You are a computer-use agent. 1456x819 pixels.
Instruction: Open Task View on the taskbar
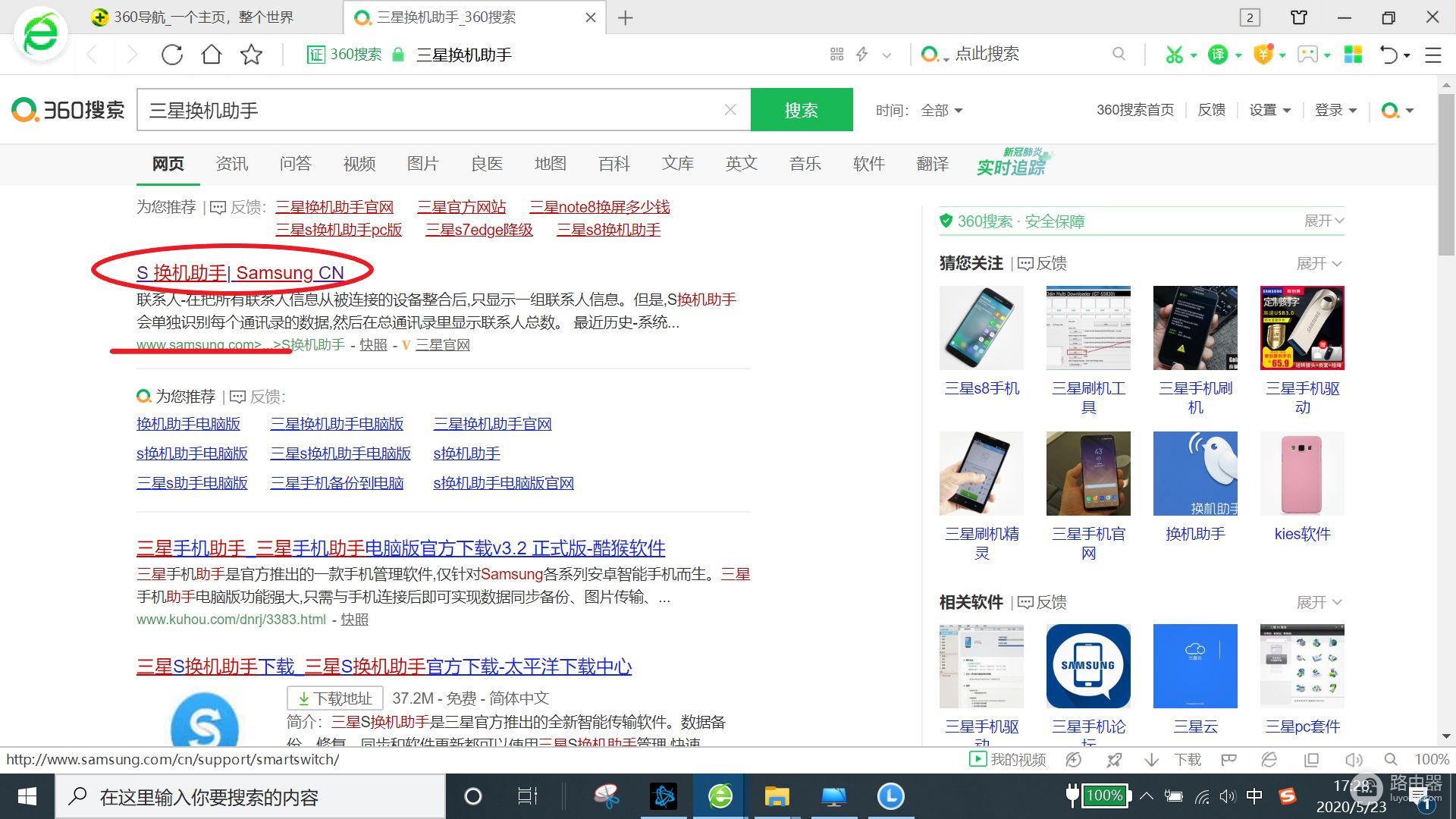coord(527,796)
